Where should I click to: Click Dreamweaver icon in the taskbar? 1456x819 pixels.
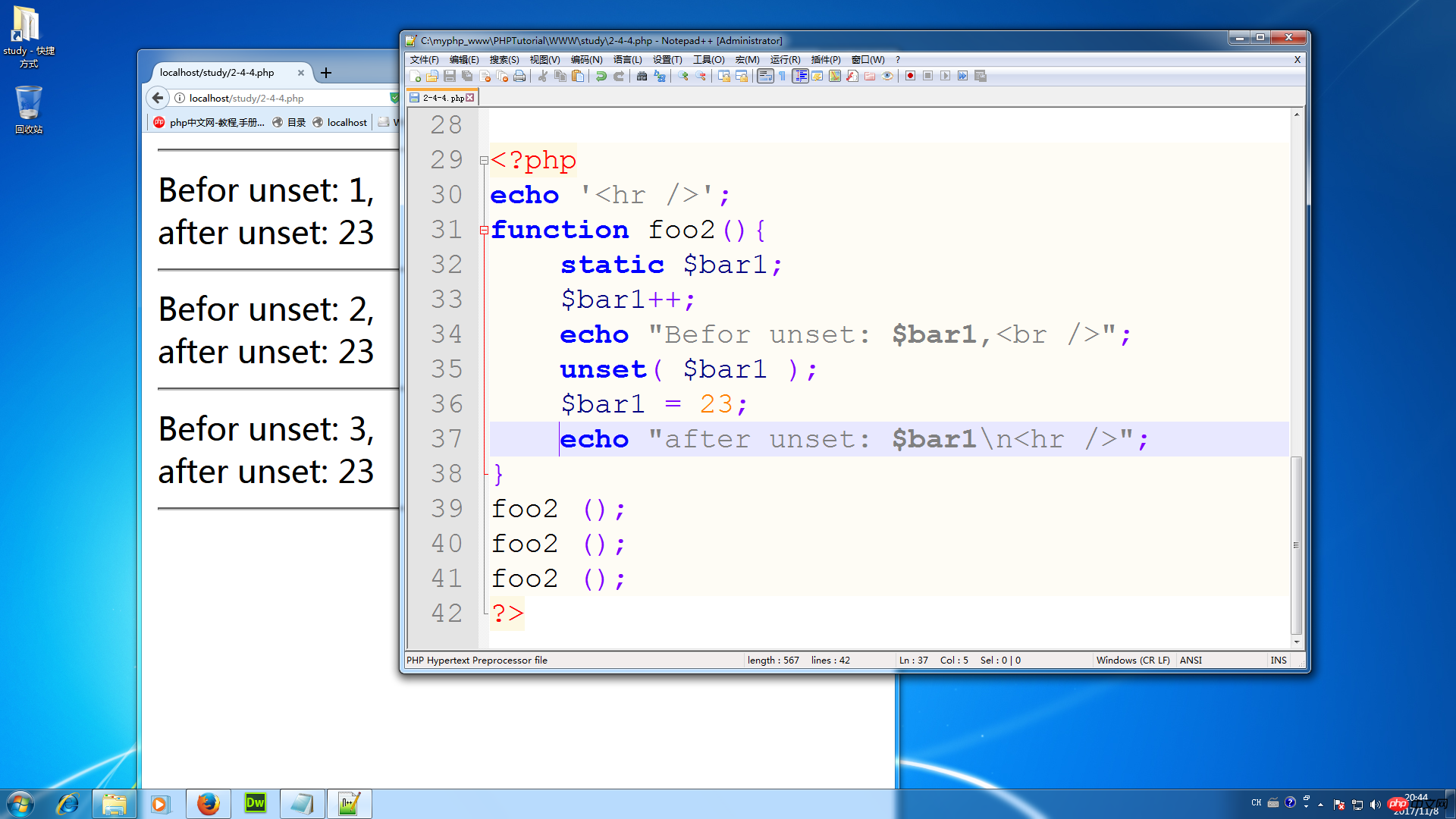(x=255, y=804)
